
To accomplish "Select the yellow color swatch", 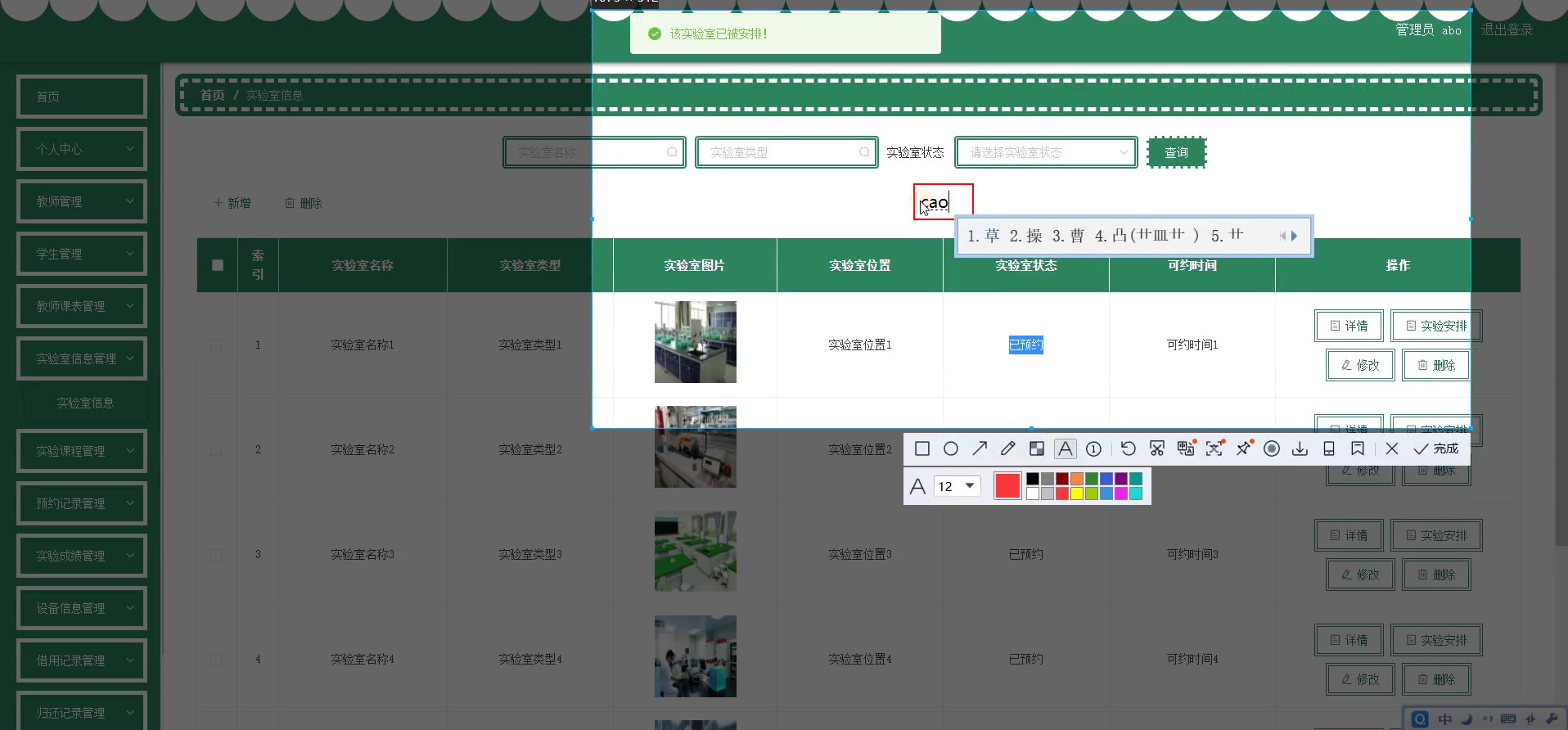I will 1077,493.
